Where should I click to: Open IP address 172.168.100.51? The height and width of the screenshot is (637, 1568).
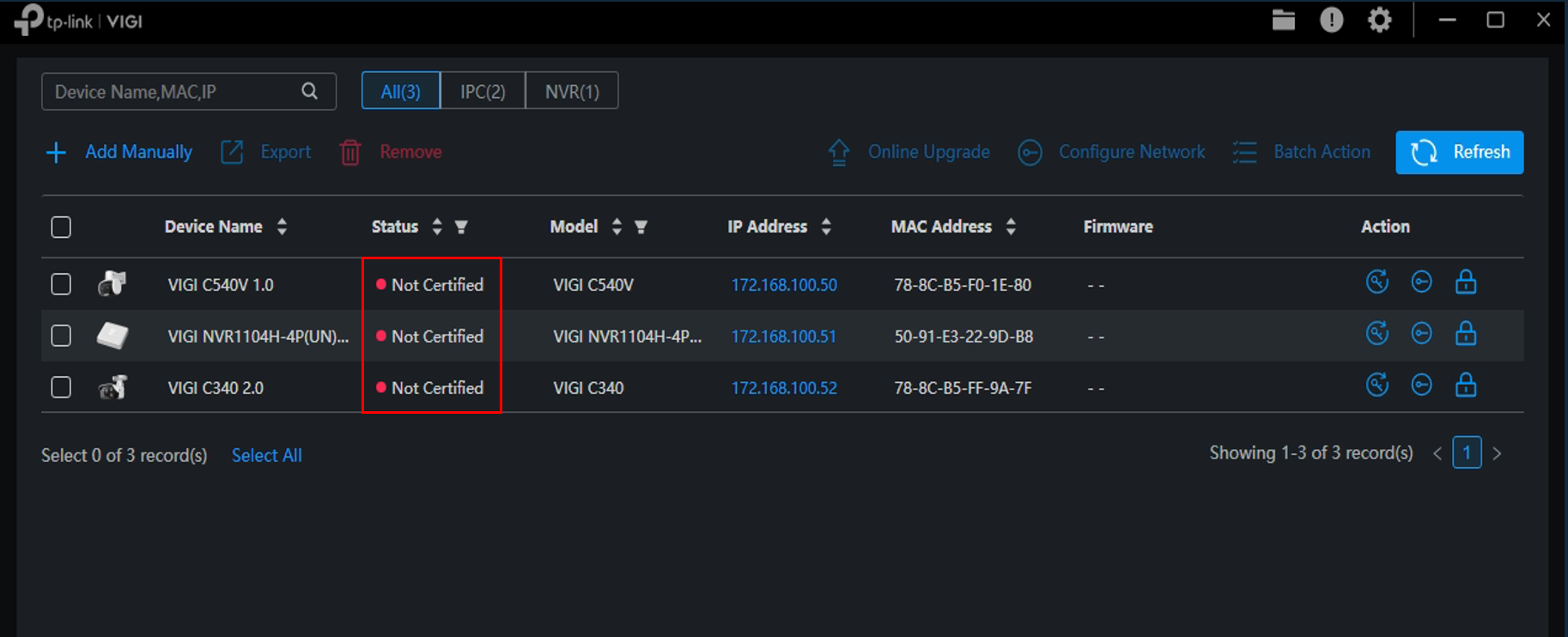point(784,336)
